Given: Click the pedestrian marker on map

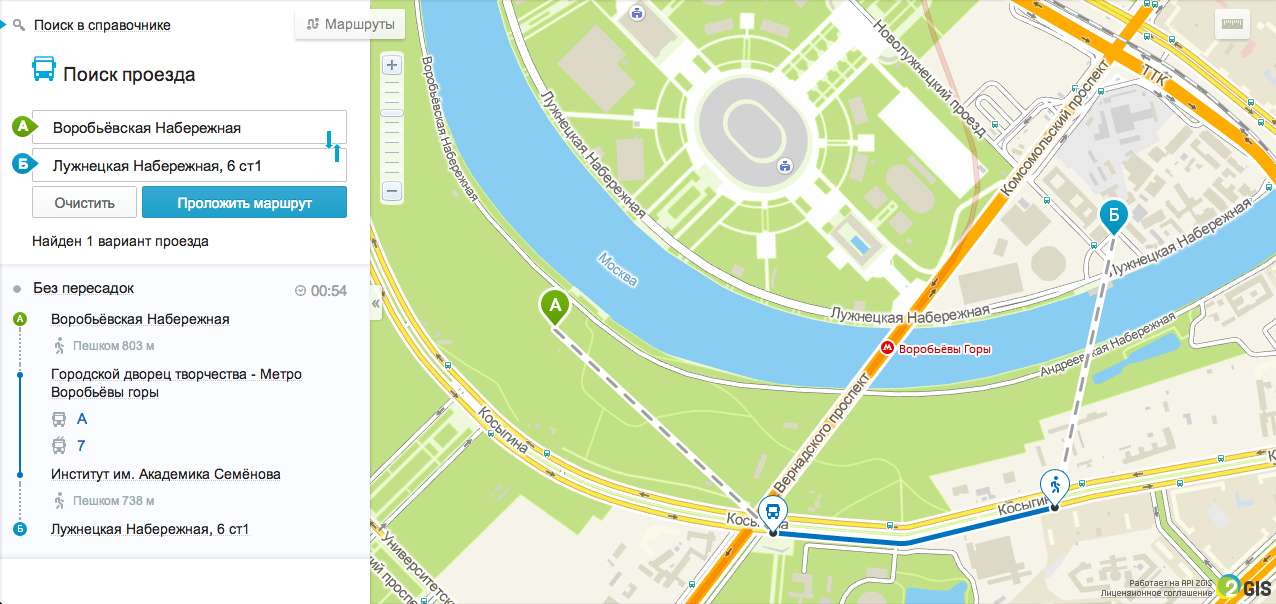Looking at the screenshot, I should pyautogui.click(x=1054, y=485).
